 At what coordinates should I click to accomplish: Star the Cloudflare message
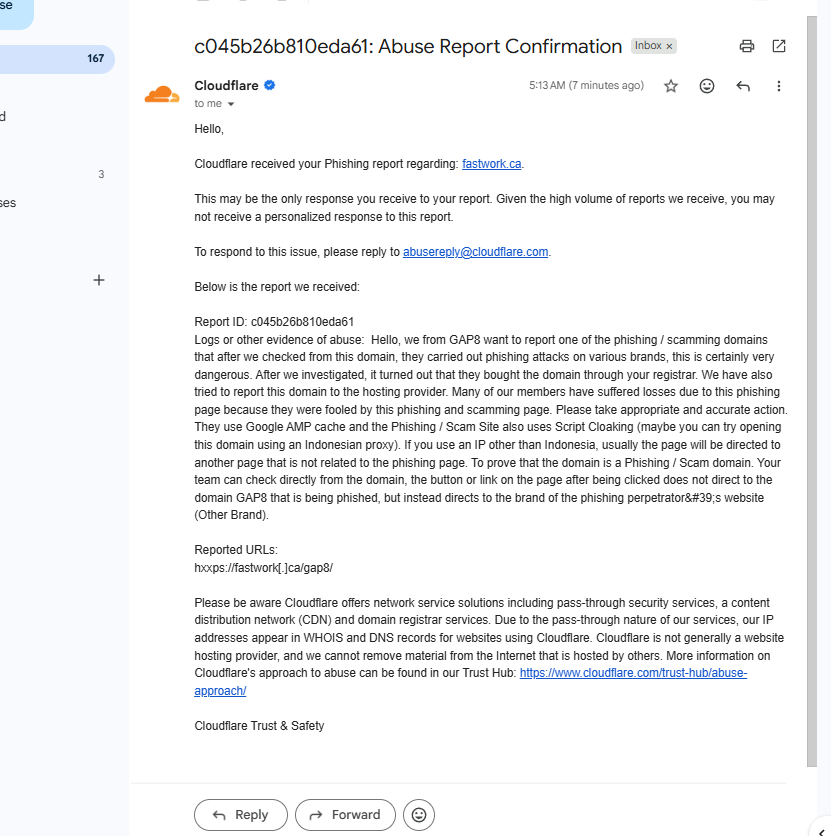point(671,86)
